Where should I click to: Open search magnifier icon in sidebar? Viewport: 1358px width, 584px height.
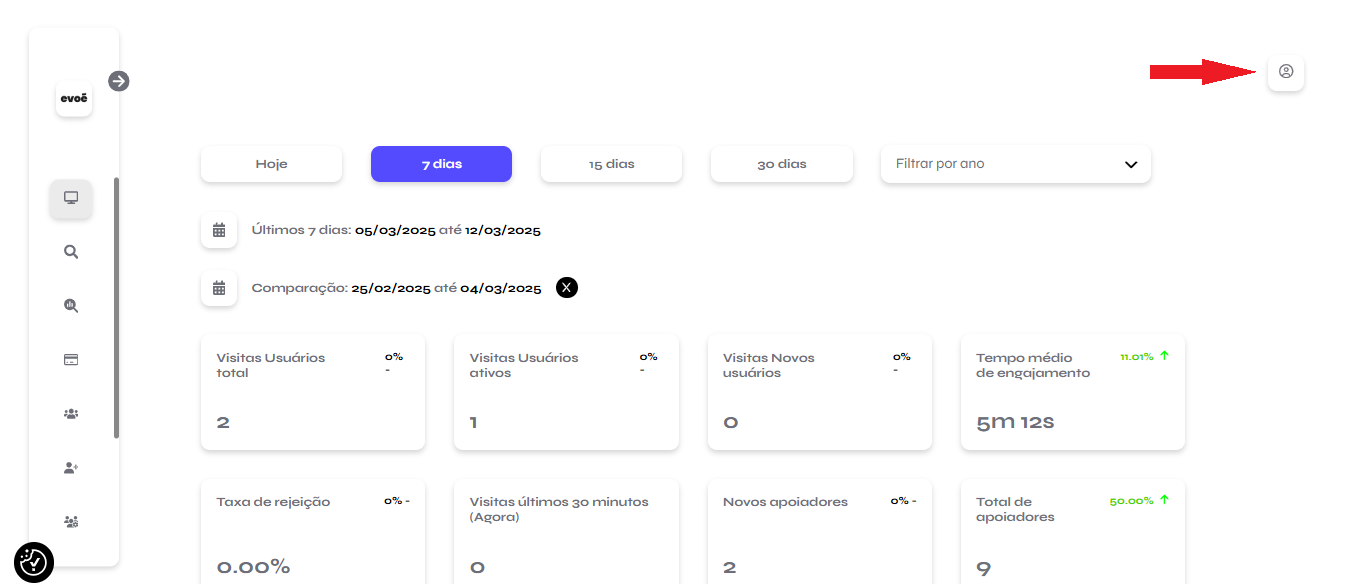tap(71, 252)
